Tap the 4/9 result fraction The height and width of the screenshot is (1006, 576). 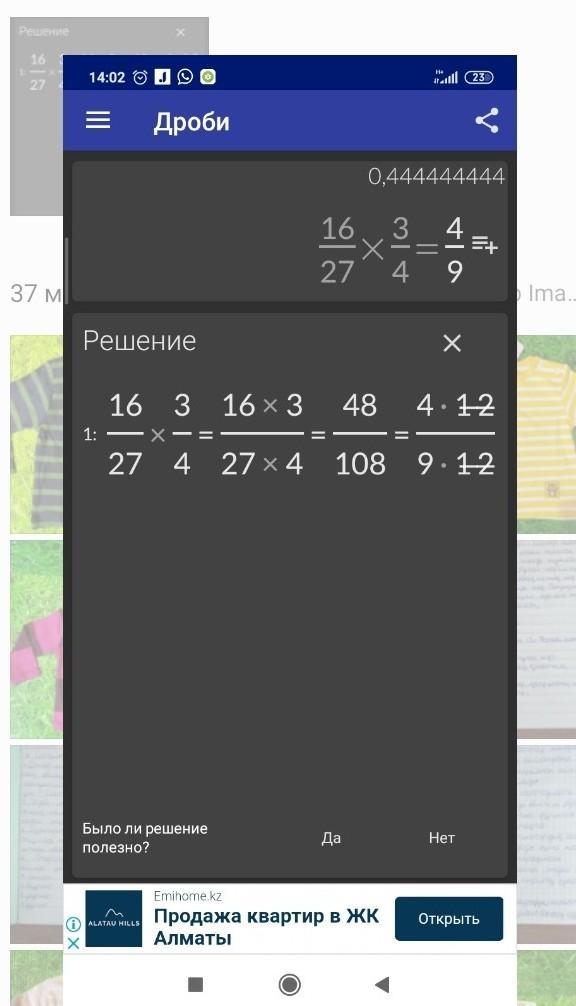455,250
